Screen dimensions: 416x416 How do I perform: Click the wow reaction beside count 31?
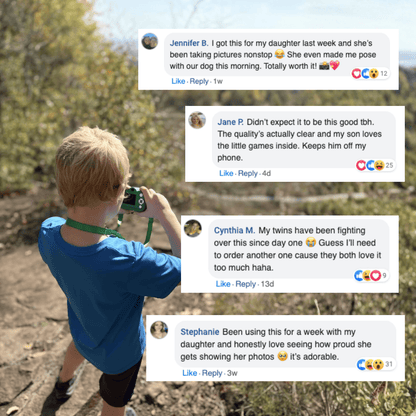pyautogui.click(x=378, y=364)
